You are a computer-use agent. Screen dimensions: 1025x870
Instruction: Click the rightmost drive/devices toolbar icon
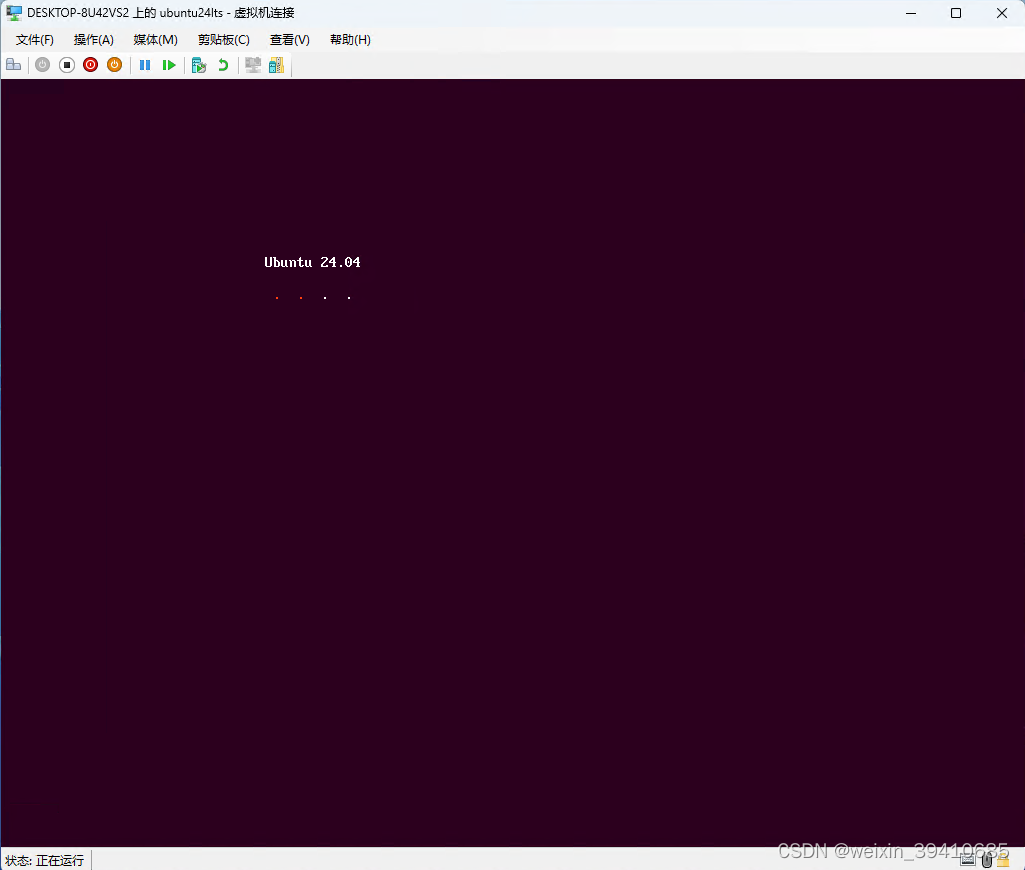point(276,64)
